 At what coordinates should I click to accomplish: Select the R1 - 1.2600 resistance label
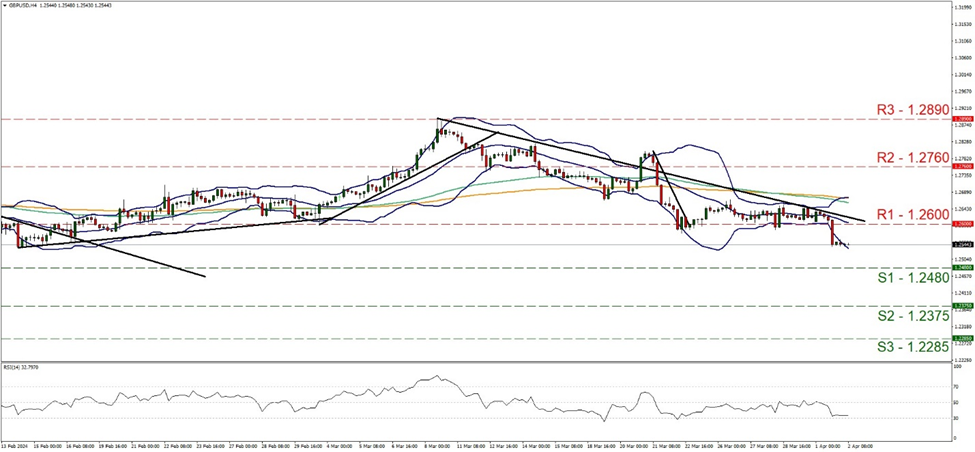[913, 214]
